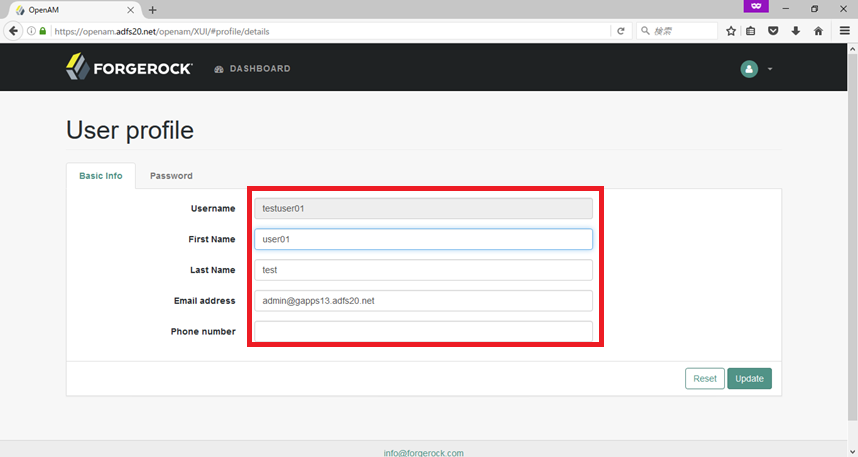858x457 pixels.
Task: Focus the Last Name input field
Action: pos(424,270)
